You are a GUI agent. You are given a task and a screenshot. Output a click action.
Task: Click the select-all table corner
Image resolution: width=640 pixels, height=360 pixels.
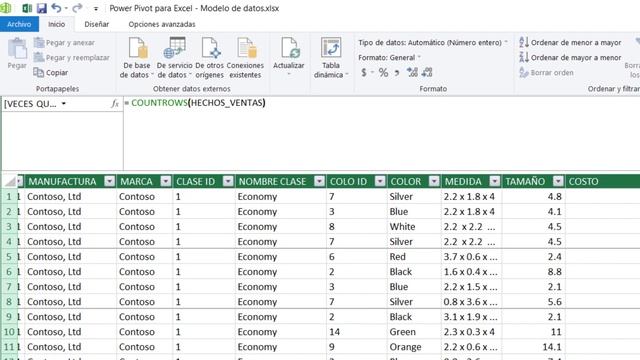point(9,181)
